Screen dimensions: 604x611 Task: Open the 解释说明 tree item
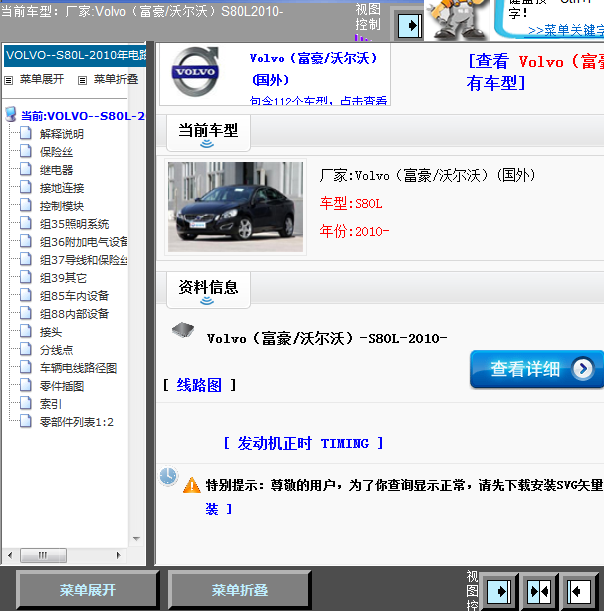pos(62,134)
